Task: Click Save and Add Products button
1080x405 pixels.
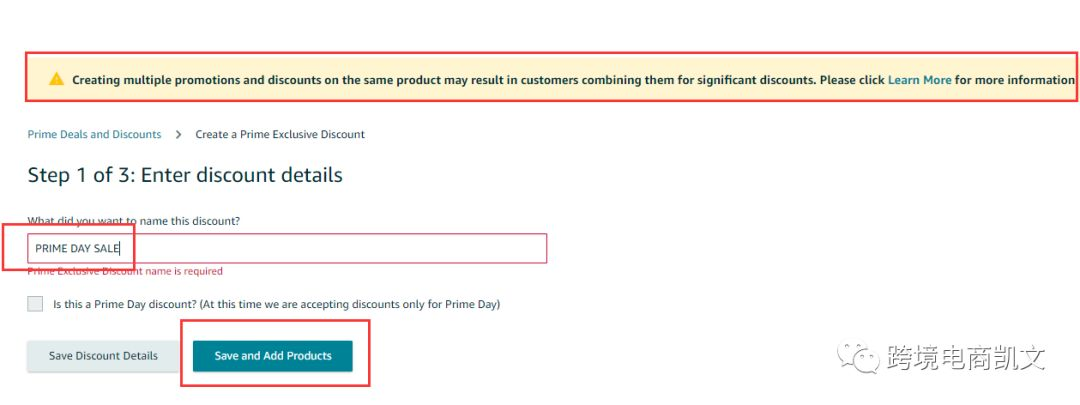Action: click(273, 356)
